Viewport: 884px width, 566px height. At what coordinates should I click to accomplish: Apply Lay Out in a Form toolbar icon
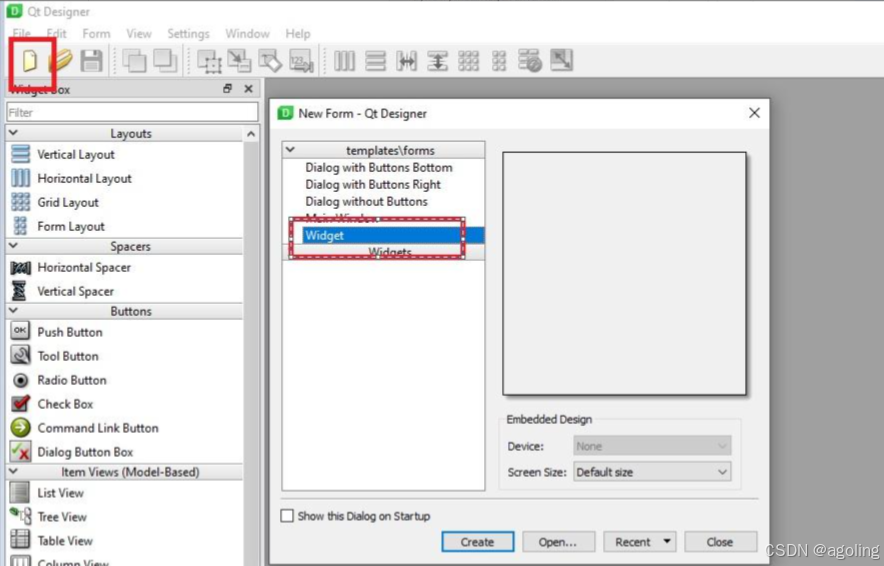(x=499, y=61)
